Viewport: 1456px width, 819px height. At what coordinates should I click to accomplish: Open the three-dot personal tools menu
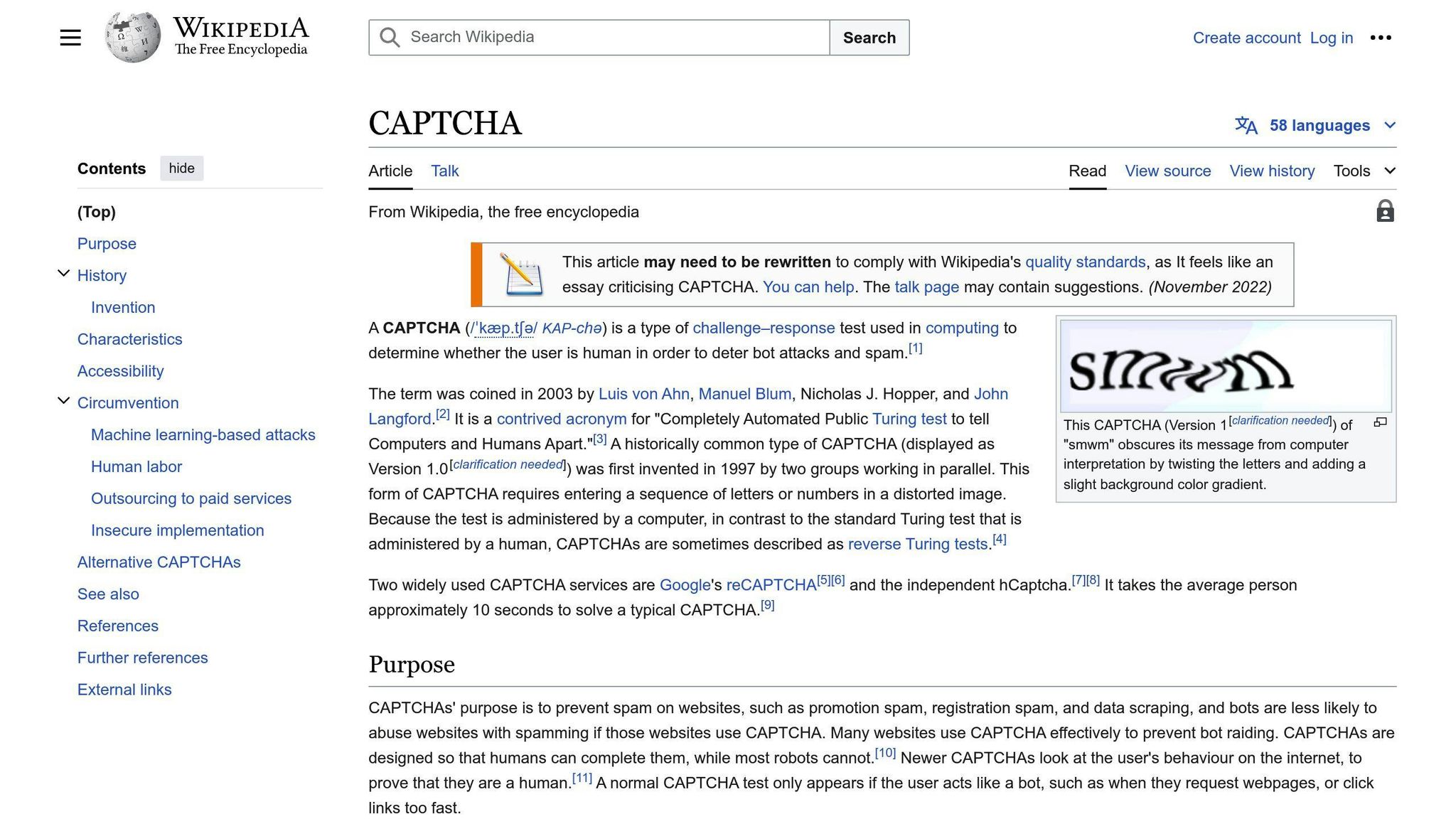(x=1381, y=38)
